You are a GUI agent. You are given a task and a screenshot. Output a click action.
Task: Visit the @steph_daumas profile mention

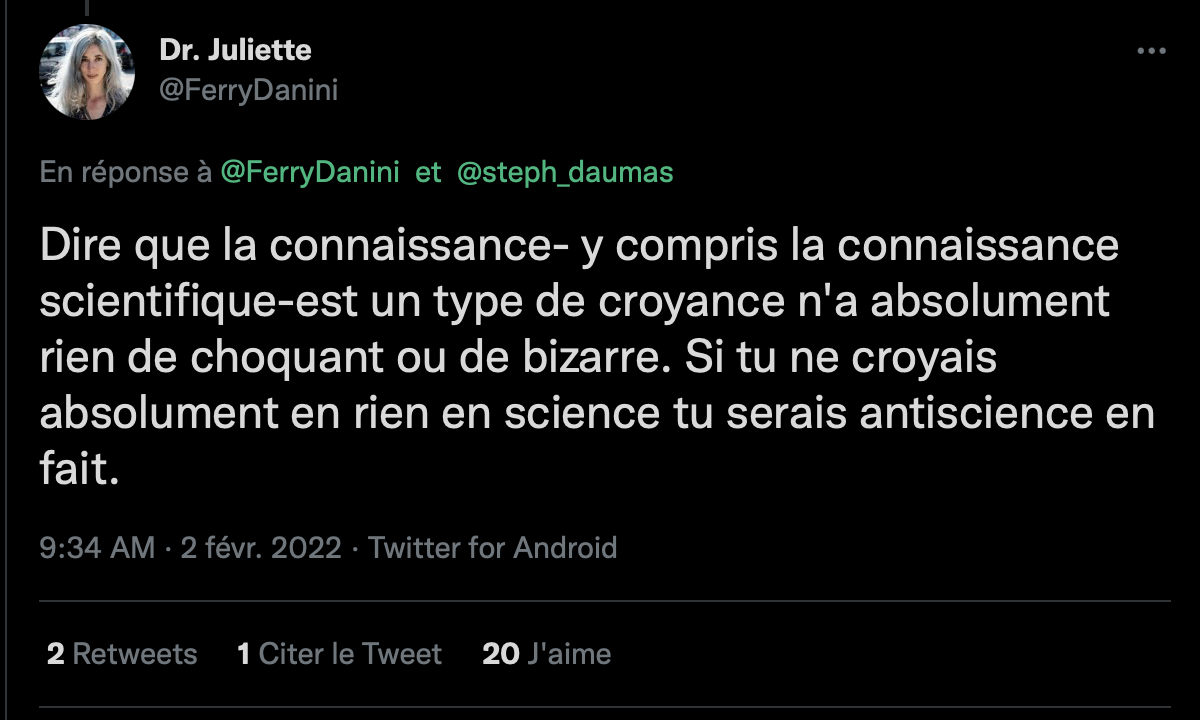point(565,172)
